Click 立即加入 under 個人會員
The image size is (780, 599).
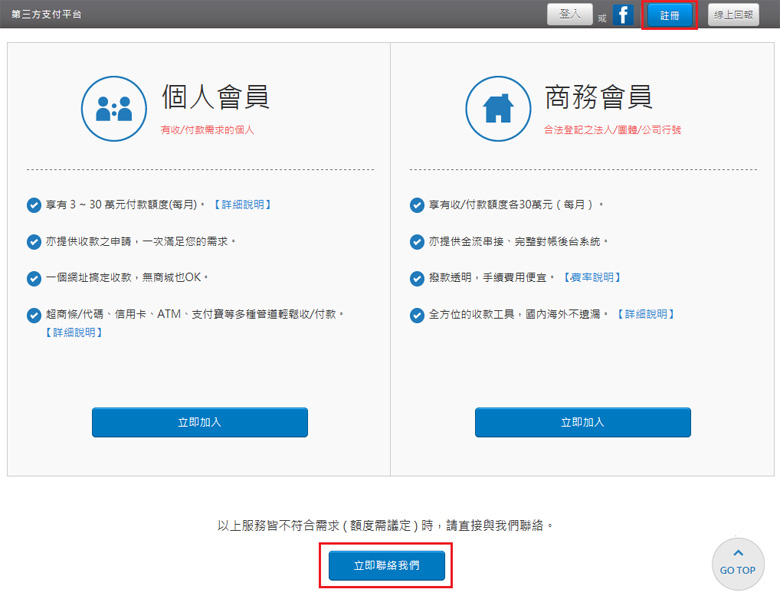(x=200, y=422)
